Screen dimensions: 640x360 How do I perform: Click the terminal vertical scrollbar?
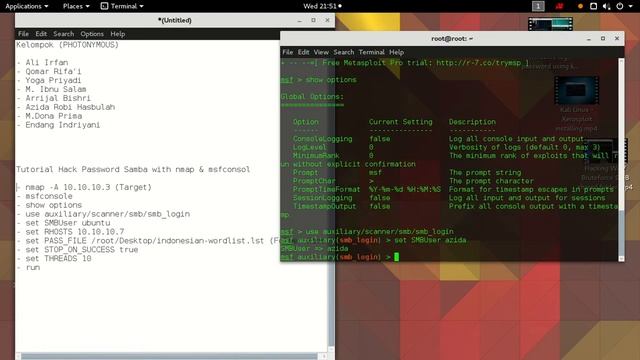coord(621,159)
